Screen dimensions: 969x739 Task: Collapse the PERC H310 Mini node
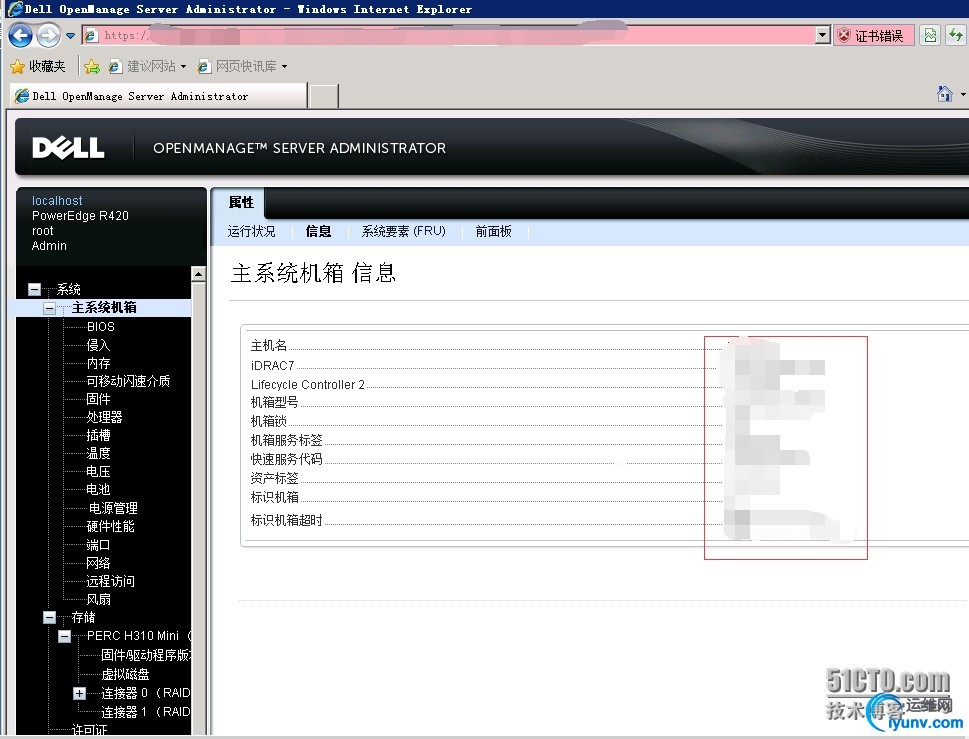pyautogui.click(x=64, y=636)
